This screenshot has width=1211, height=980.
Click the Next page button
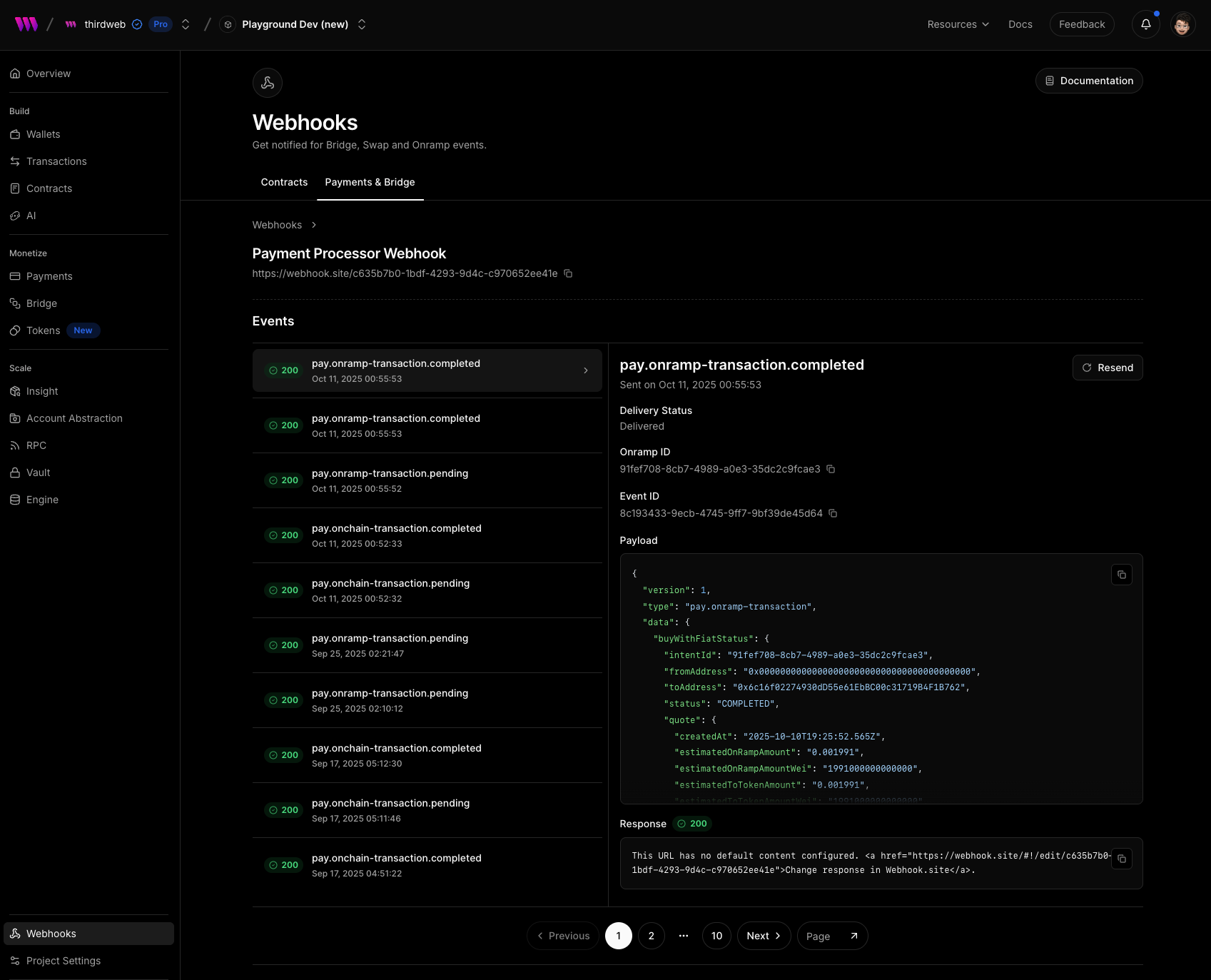763,936
